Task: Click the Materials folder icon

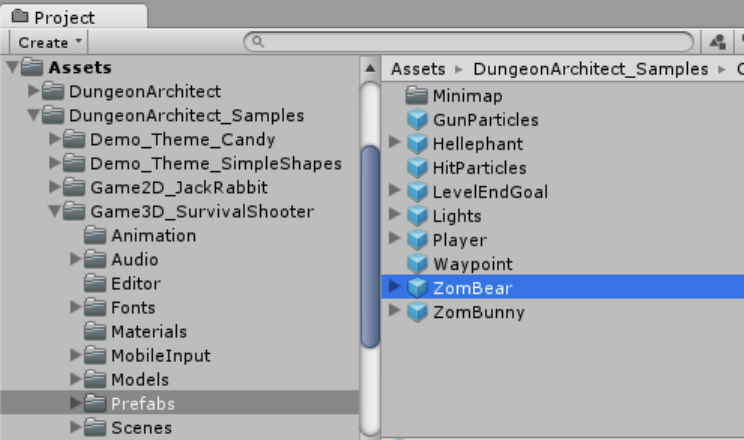Action: 95,331
